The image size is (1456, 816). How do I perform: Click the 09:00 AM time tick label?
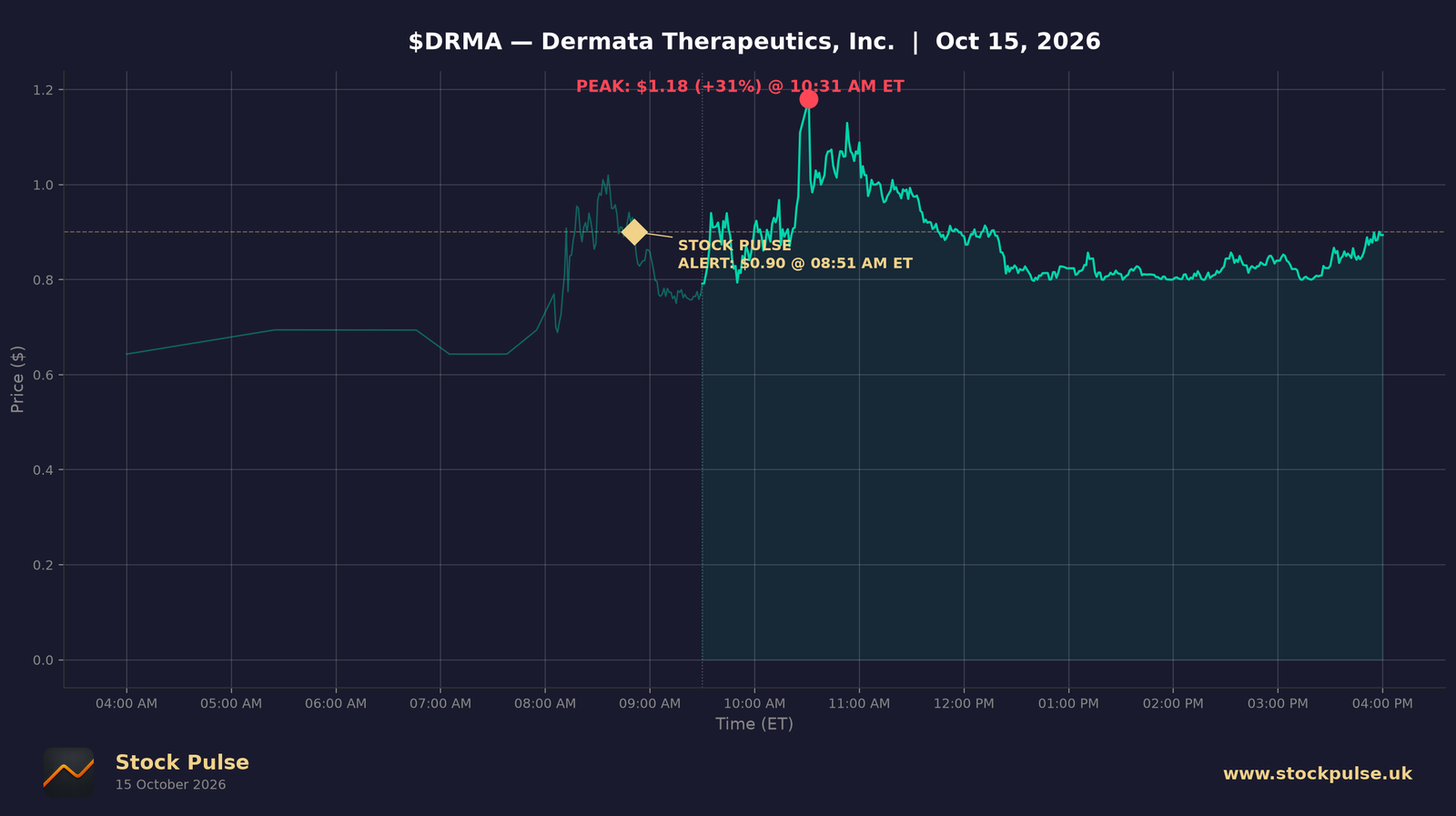coord(650,703)
